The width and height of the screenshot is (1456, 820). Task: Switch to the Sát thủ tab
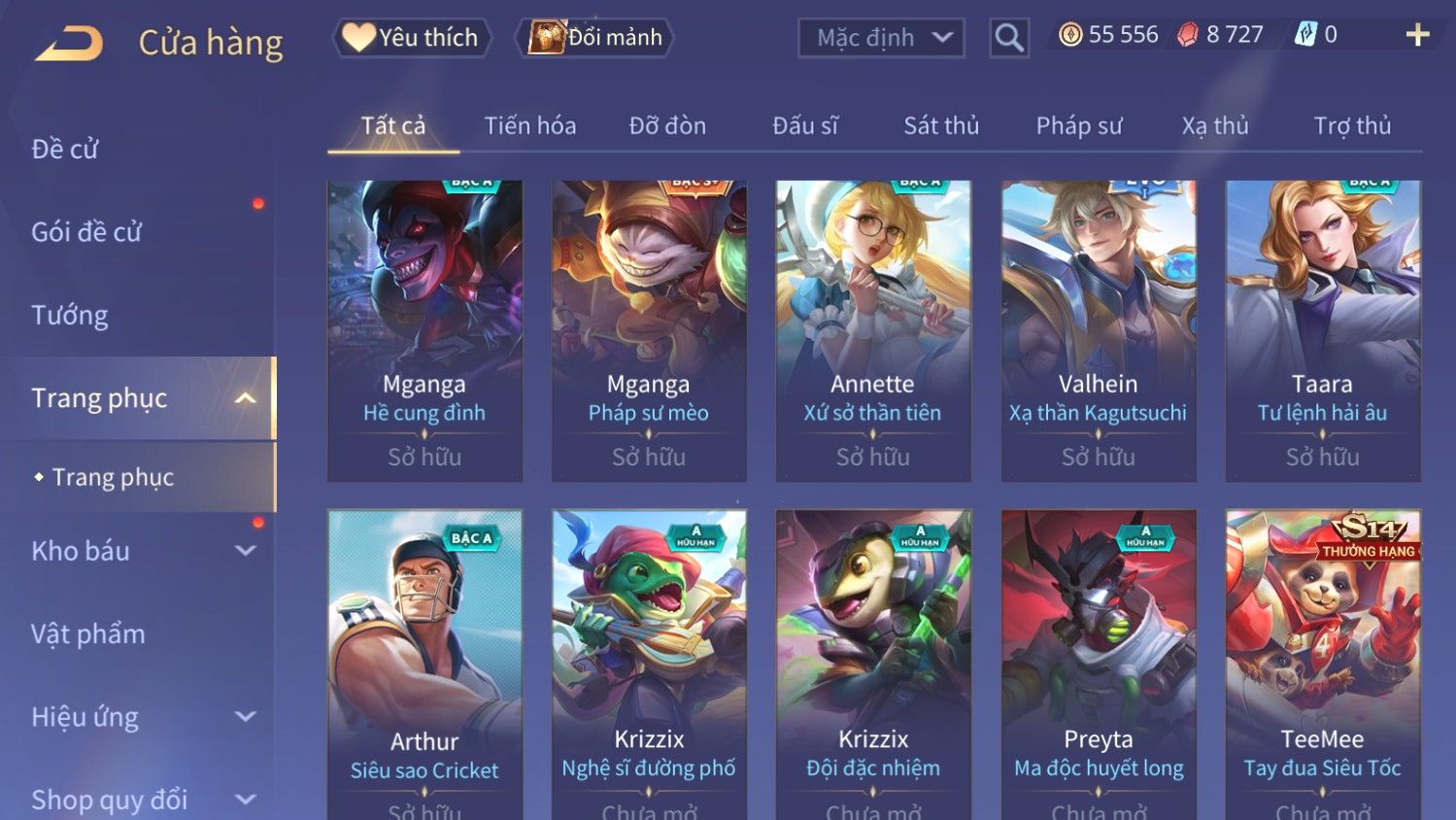[x=941, y=125]
